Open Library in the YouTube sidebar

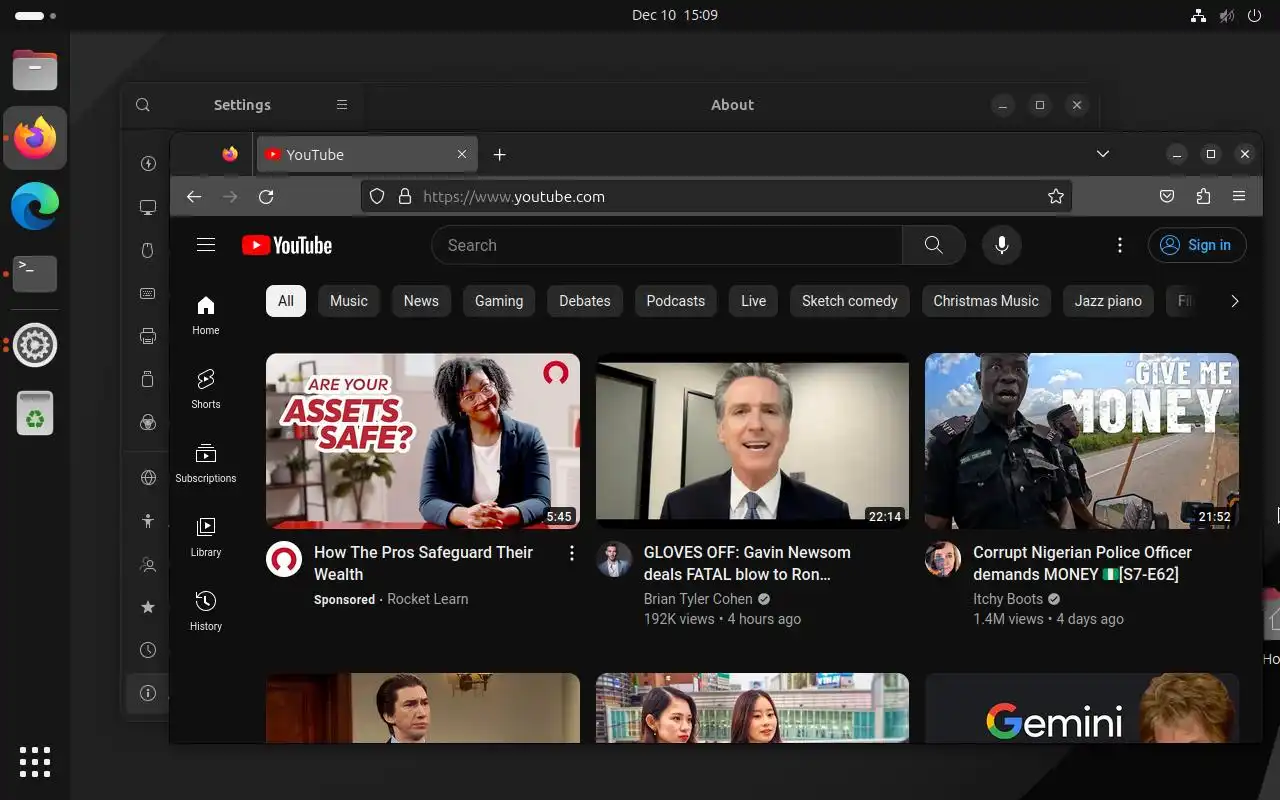coord(206,537)
